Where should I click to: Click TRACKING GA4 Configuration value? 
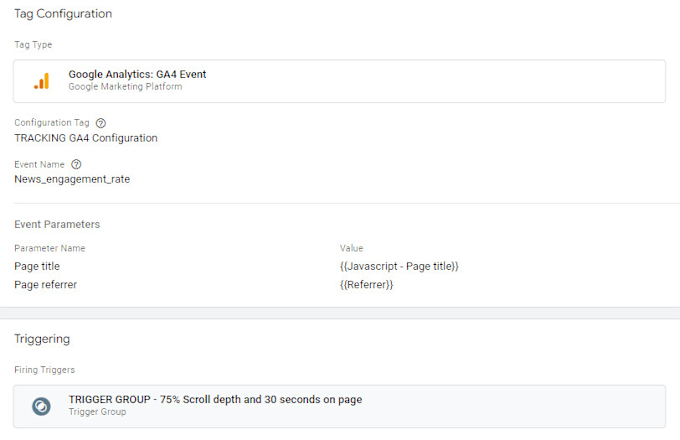tap(86, 138)
